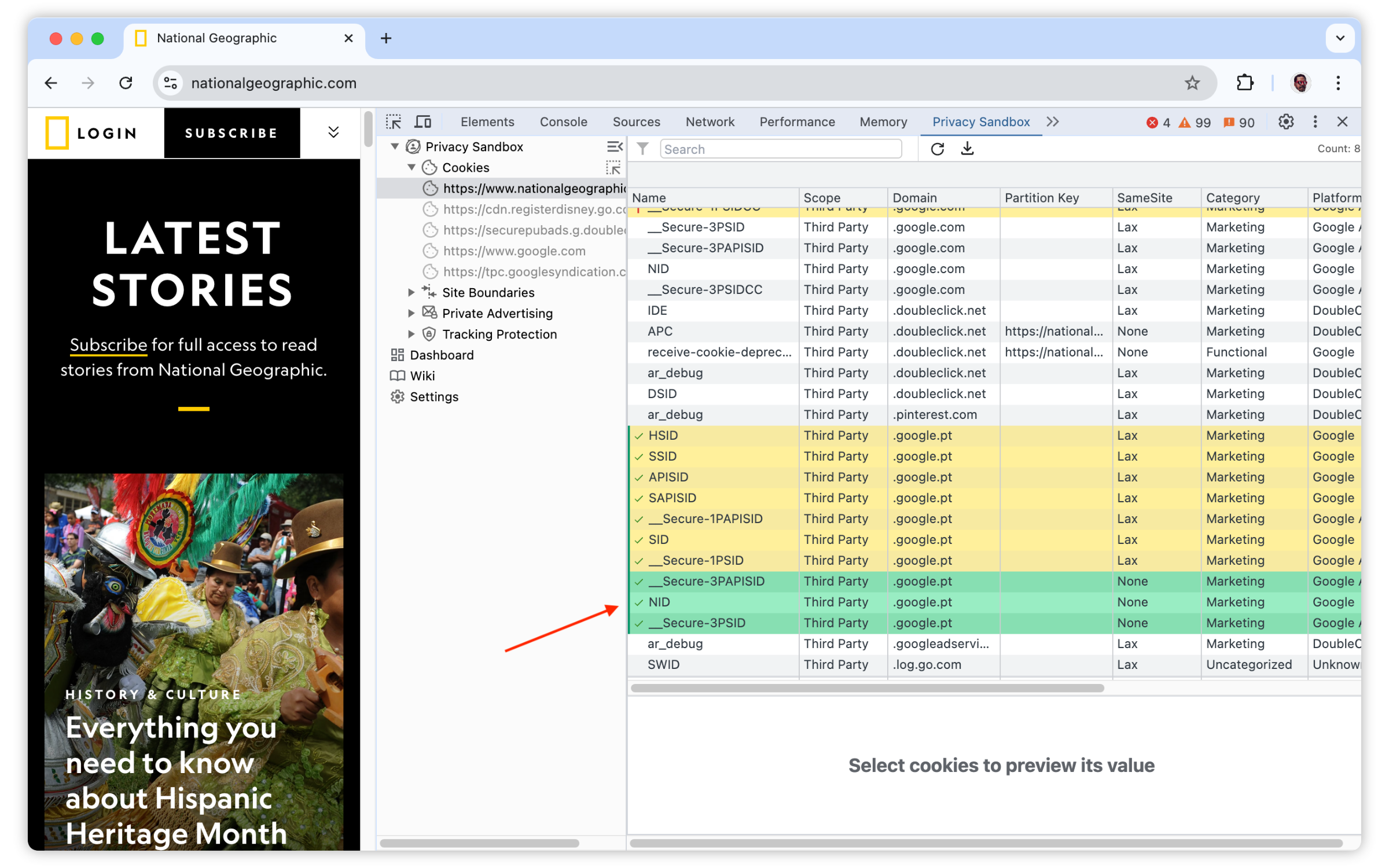Select the receive-cookie-deprec... cookie row

click(x=994, y=352)
